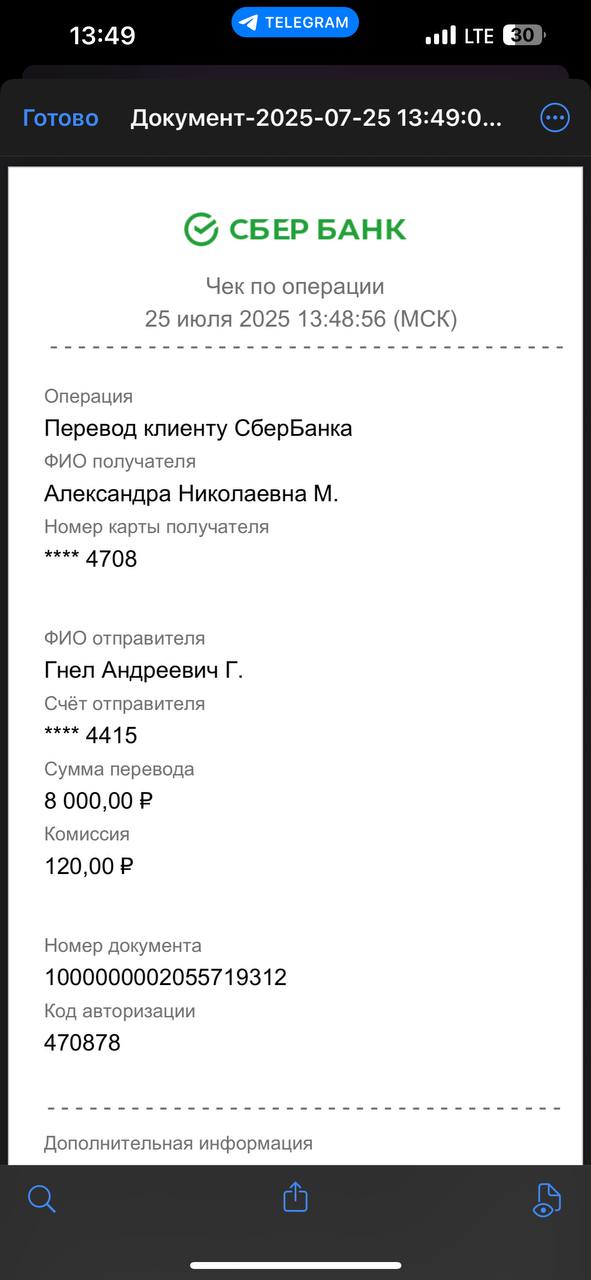Open the share sheet icon
The image size is (591, 1280).
[295, 1197]
